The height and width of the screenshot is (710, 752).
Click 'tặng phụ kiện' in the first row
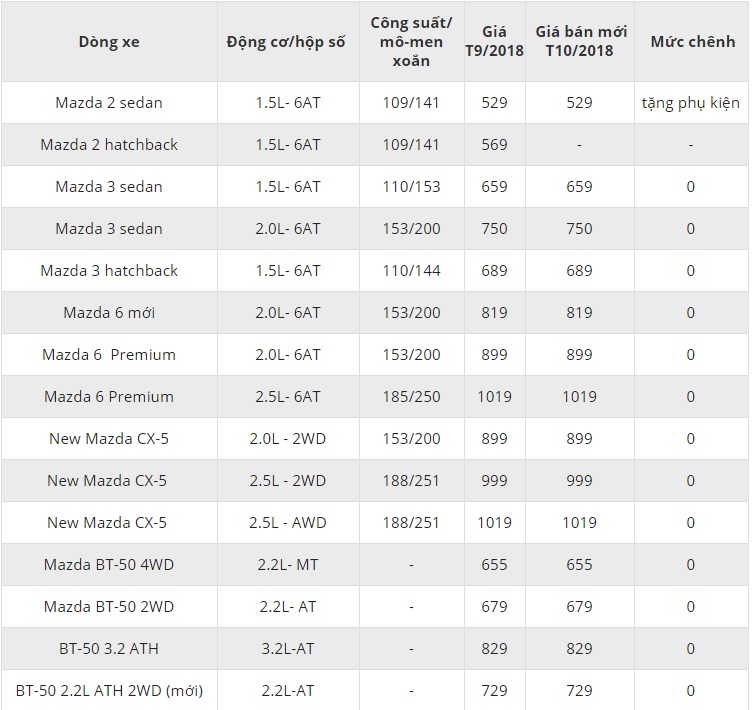pos(692,102)
